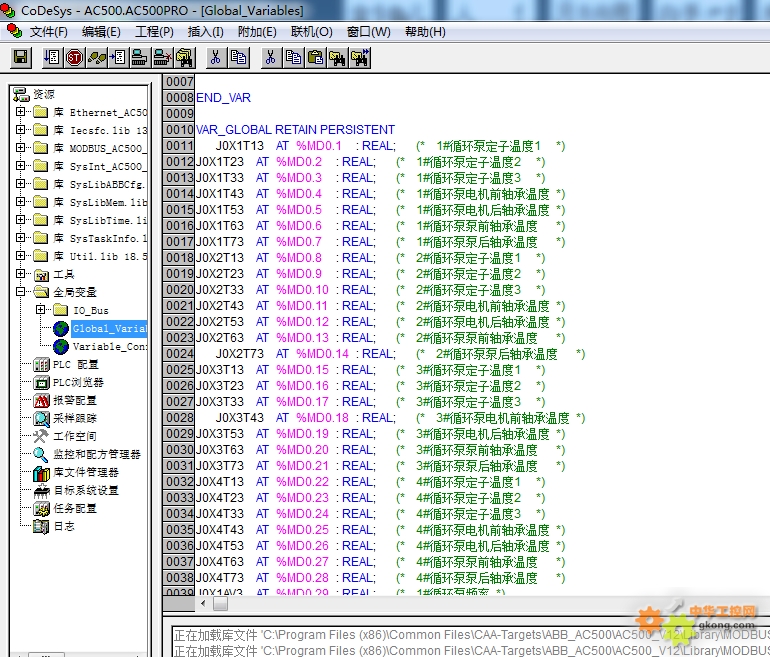Click line number 0010 in the gutter
770x657 pixels.
179,130
